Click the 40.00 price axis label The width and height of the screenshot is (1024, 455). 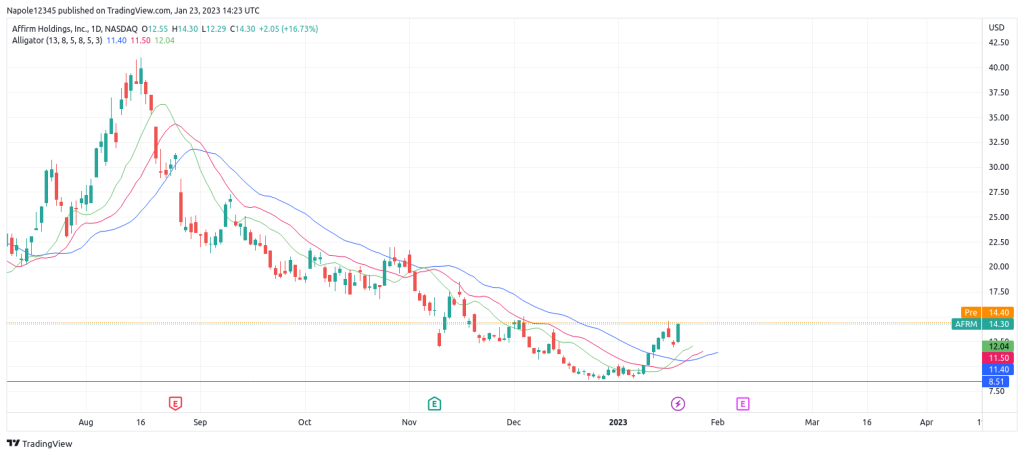click(997, 67)
